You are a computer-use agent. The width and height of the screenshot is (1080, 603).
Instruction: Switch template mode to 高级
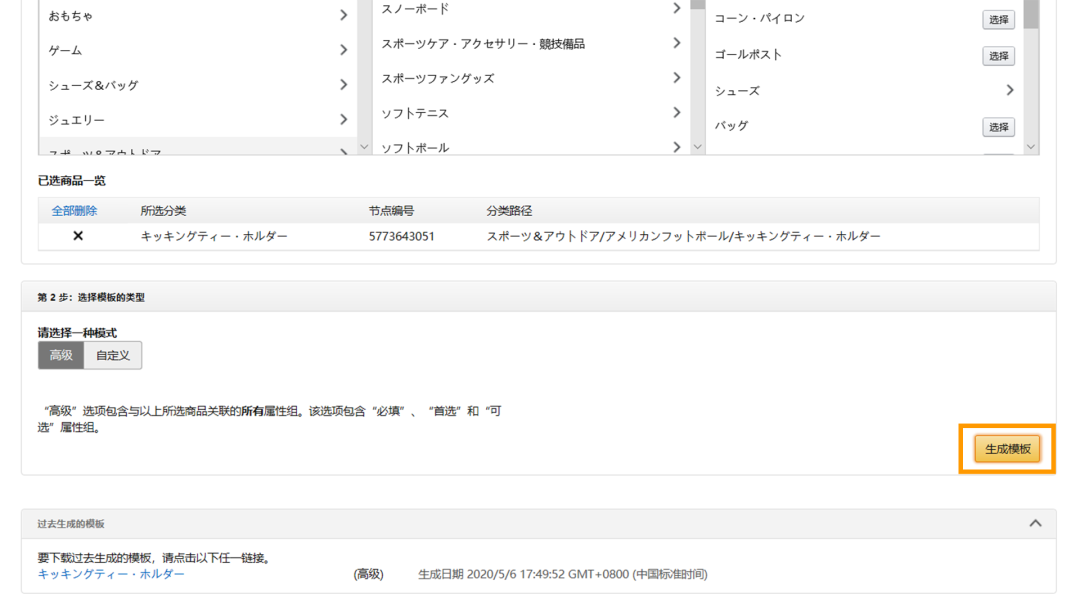tap(61, 355)
